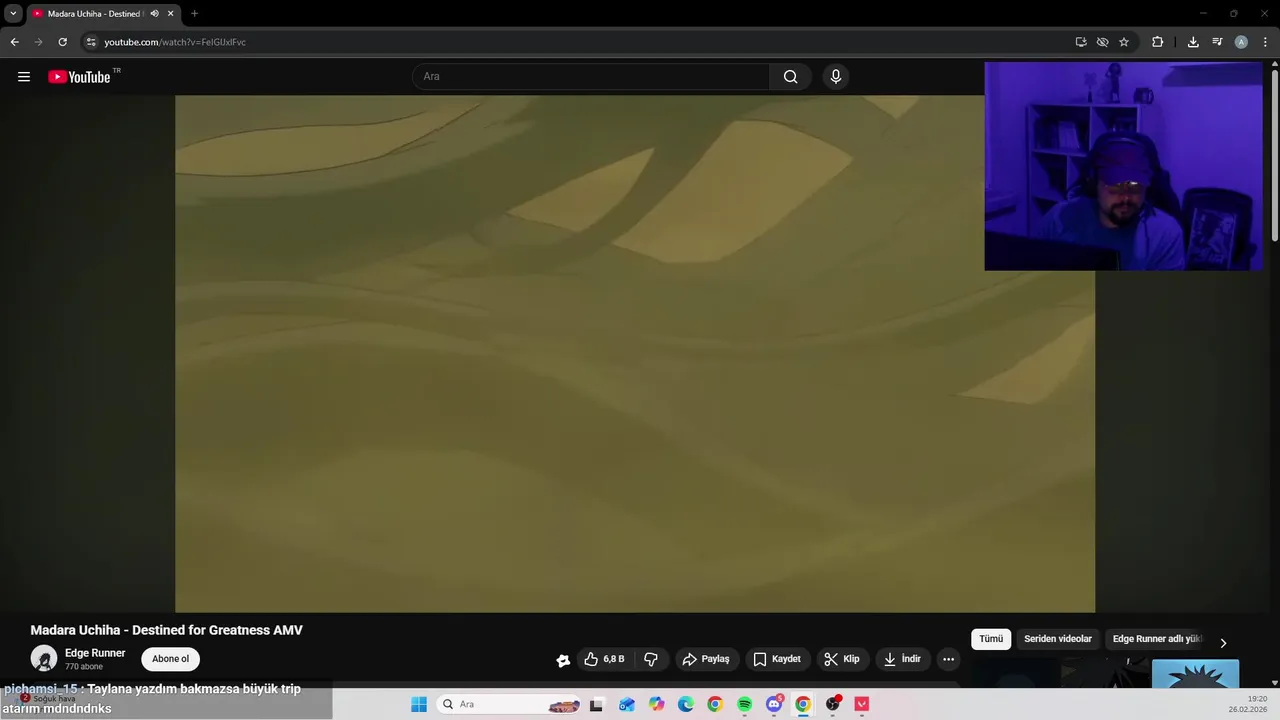Open Task View on taskbar
Image resolution: width=1280 pixels, height=720 pixels.
pos(597,704)
